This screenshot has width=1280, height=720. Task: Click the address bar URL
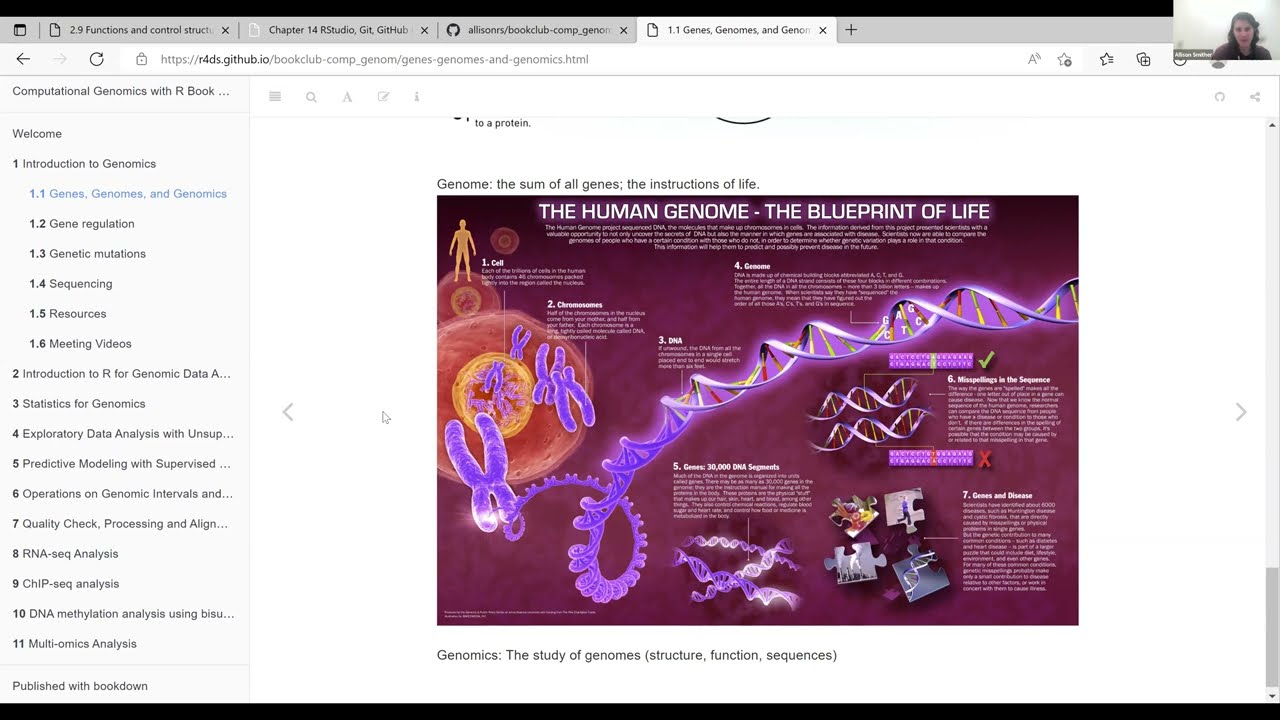374,59
